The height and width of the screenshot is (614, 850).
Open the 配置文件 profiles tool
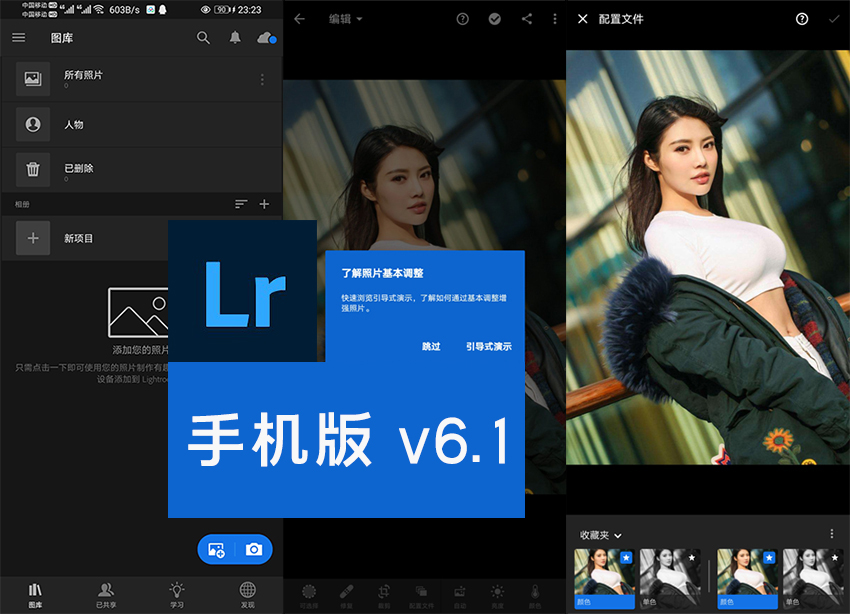(x=421, y=596)
